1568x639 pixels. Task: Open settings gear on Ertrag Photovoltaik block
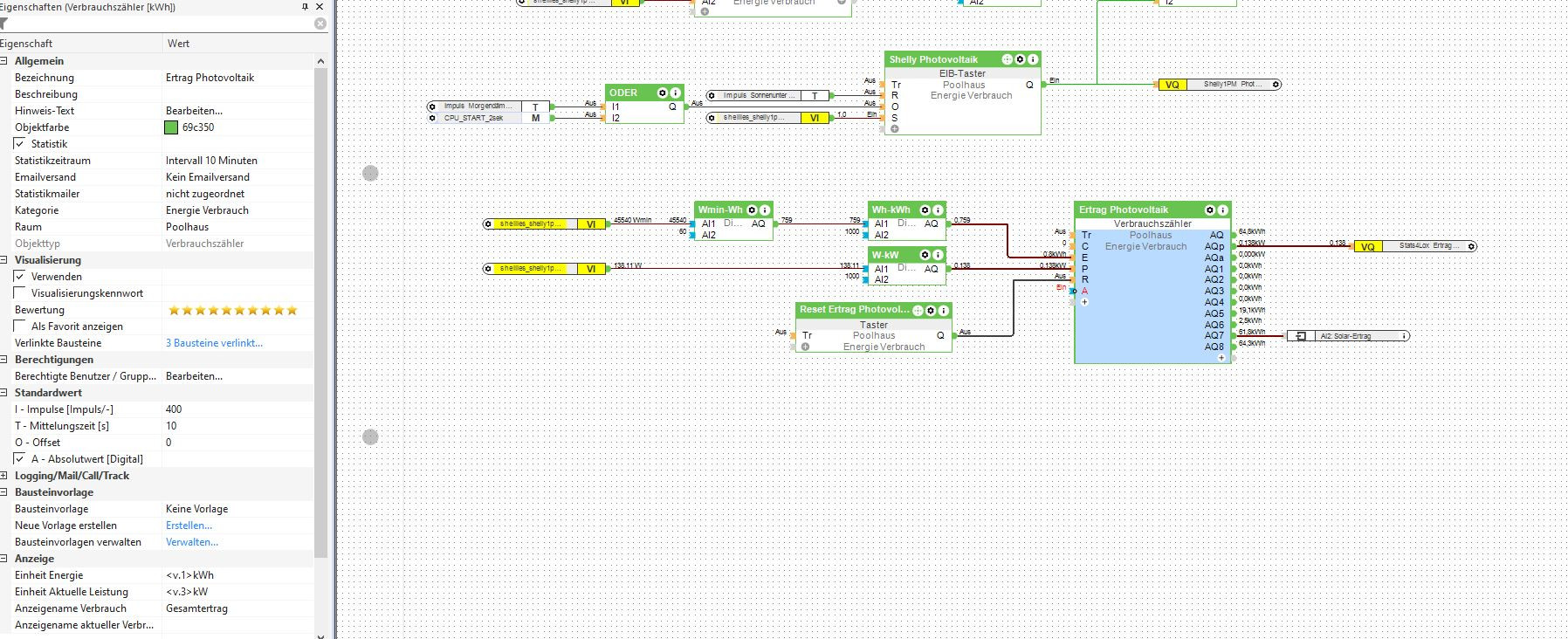[1209, 210]
